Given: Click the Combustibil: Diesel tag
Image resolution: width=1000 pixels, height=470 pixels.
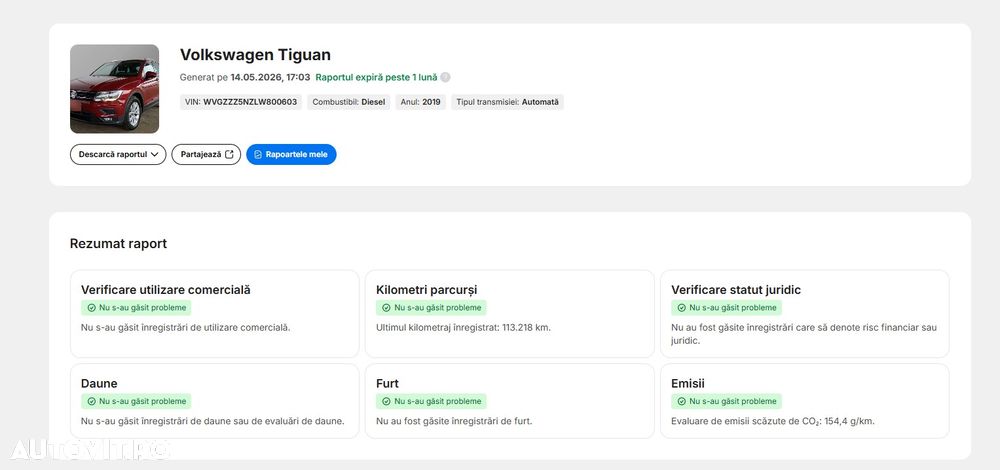Looking at the screenshot, I should (349, 102).
